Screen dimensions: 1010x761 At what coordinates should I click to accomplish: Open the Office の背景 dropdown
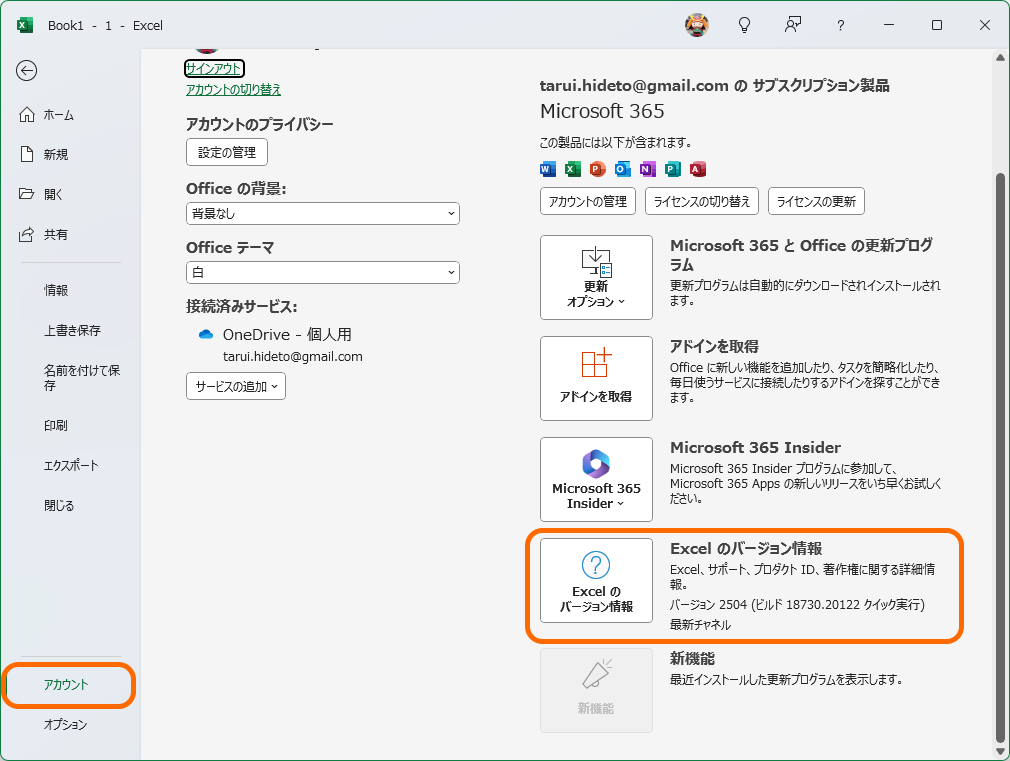click(322, 213)
